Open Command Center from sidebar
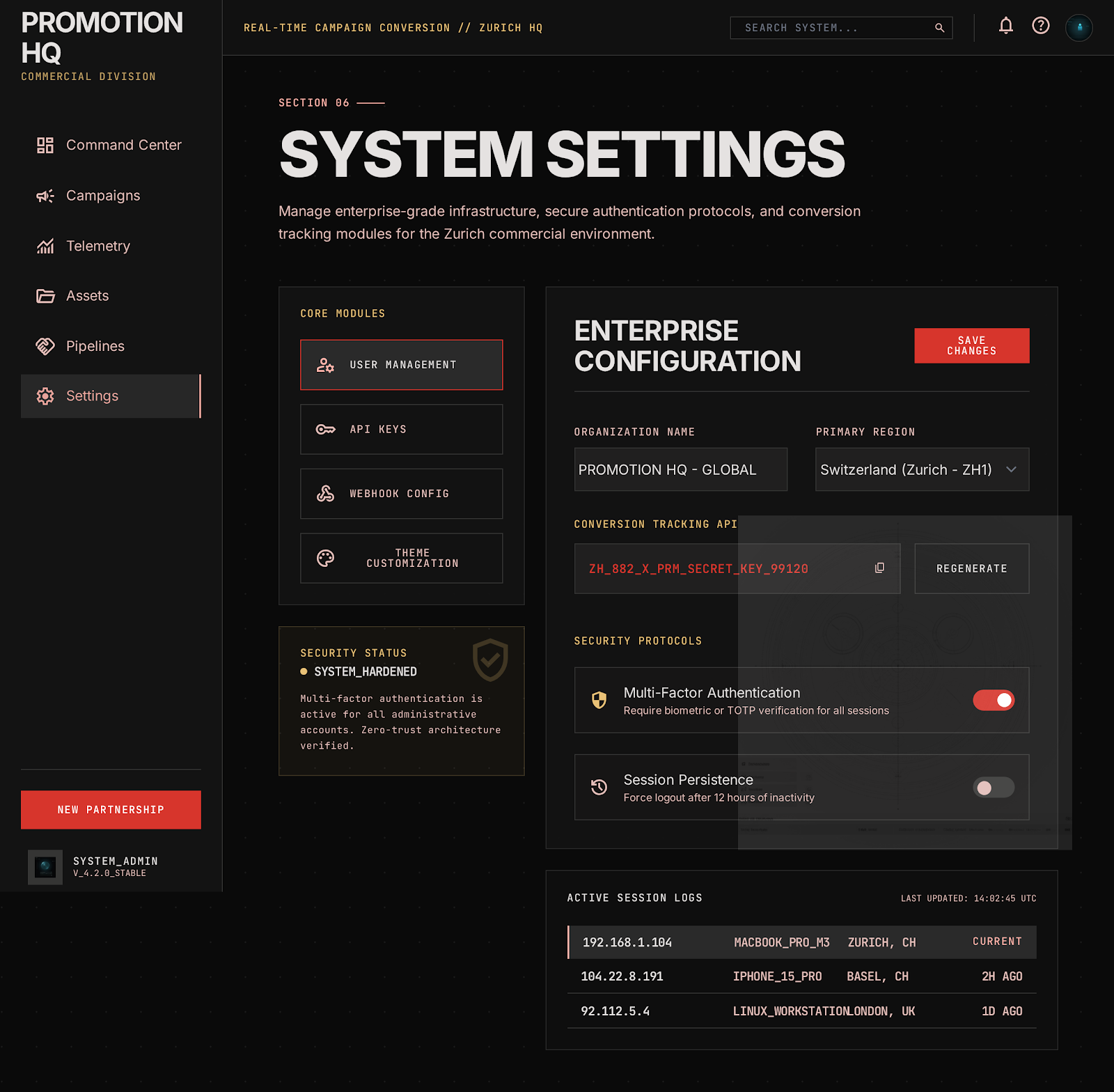The image size is (1114, 1092). pos(111,145)
